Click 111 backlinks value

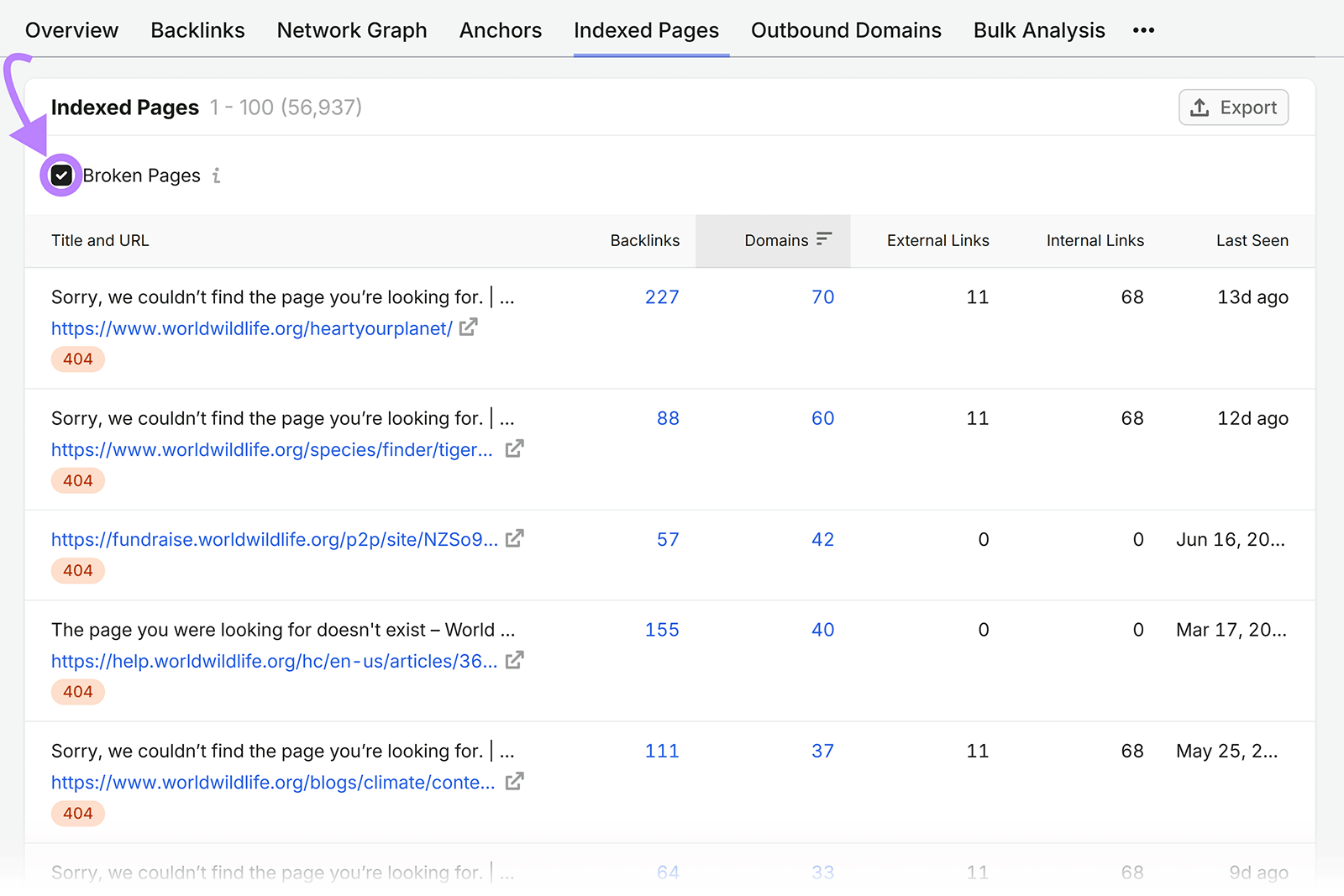tap(662, 752)
